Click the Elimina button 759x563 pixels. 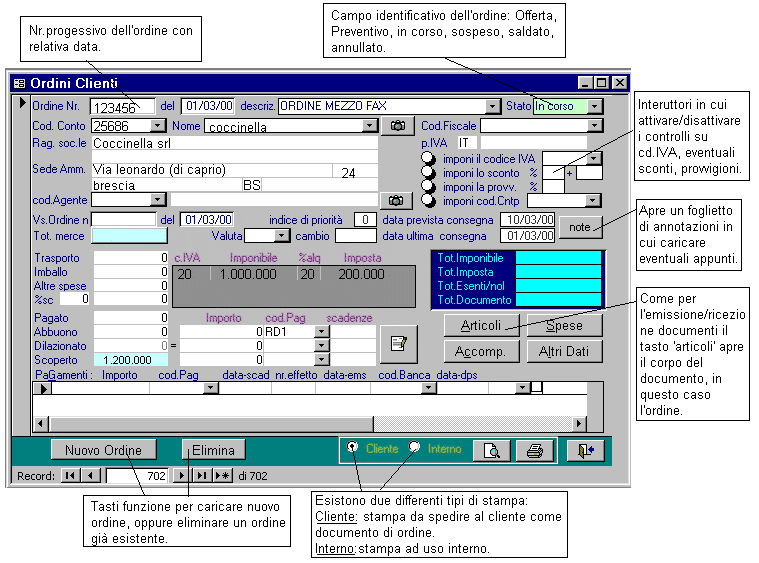(213, 450)
